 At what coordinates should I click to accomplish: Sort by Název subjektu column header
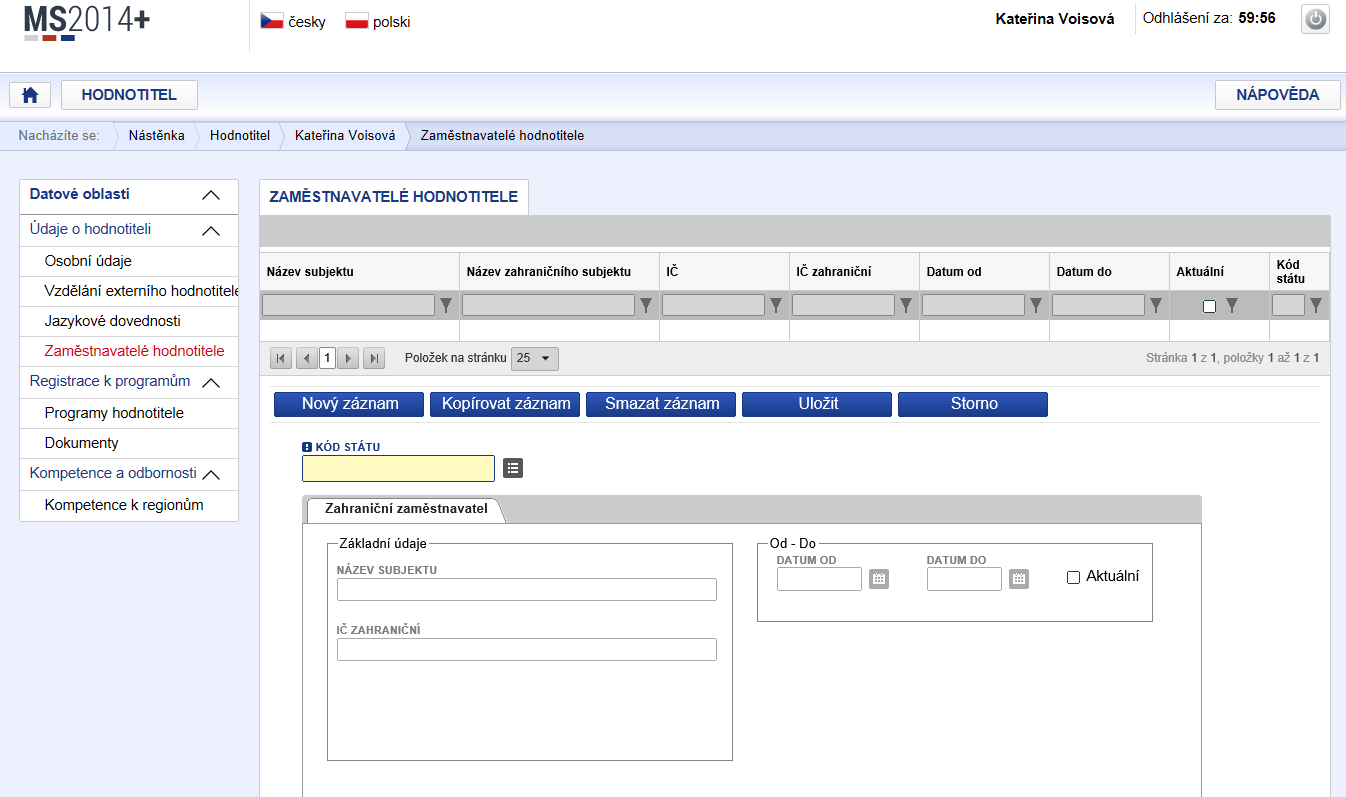pyautogui.click(x=310, y=272)
